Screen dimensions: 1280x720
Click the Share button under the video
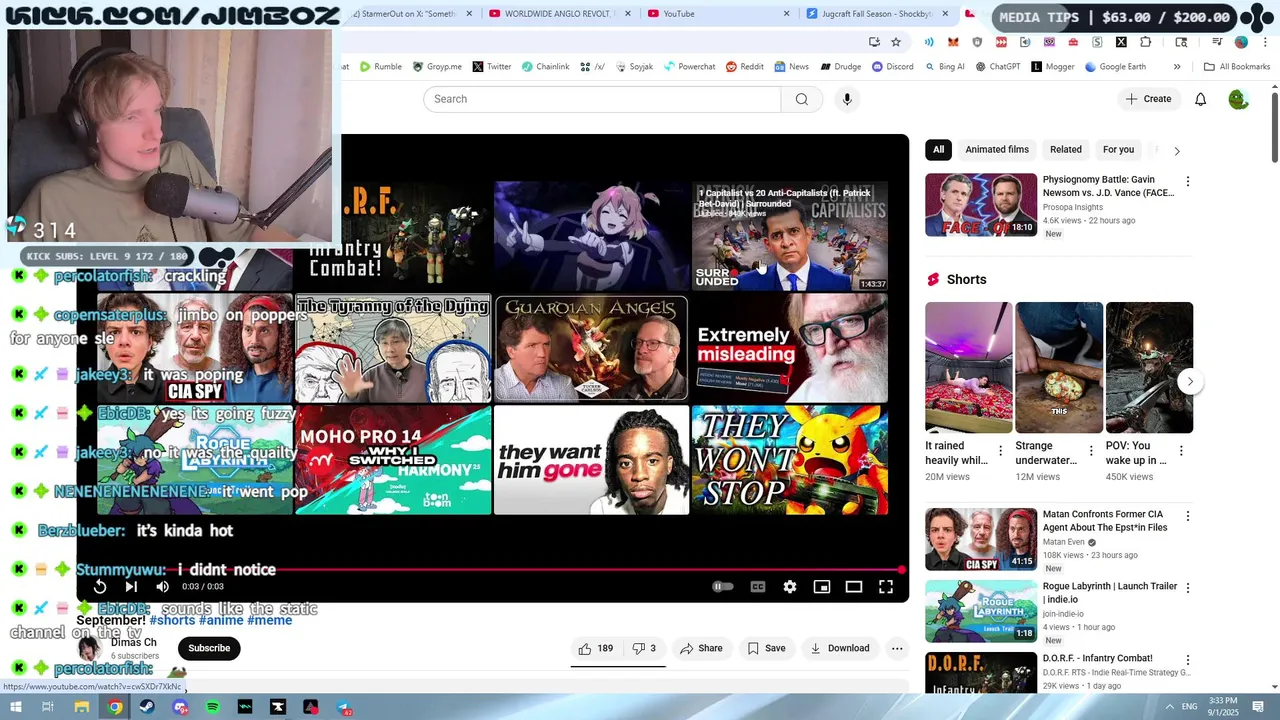[x=701, y=648]
